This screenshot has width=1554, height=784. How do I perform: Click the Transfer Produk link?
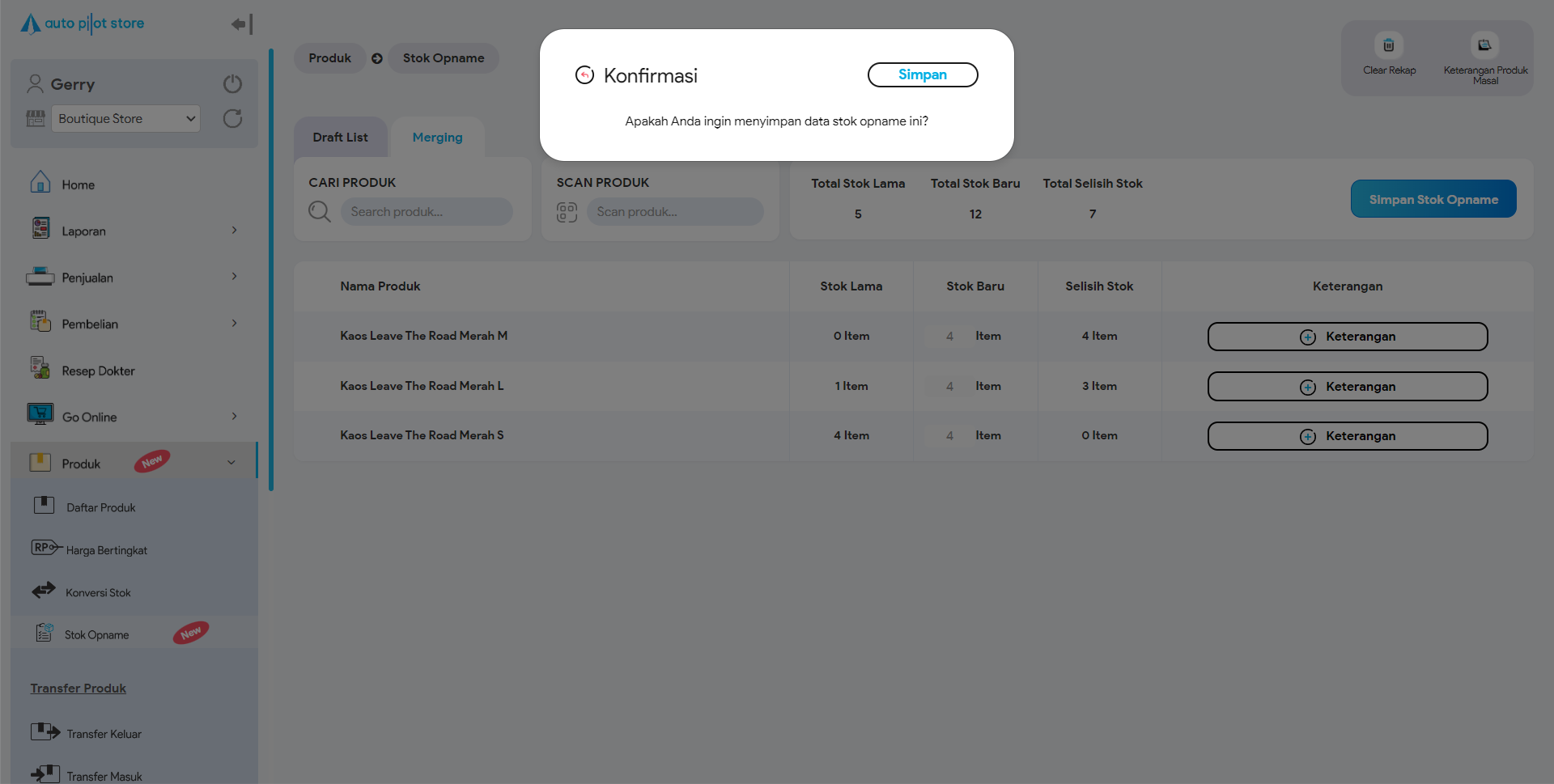[79, 689]
